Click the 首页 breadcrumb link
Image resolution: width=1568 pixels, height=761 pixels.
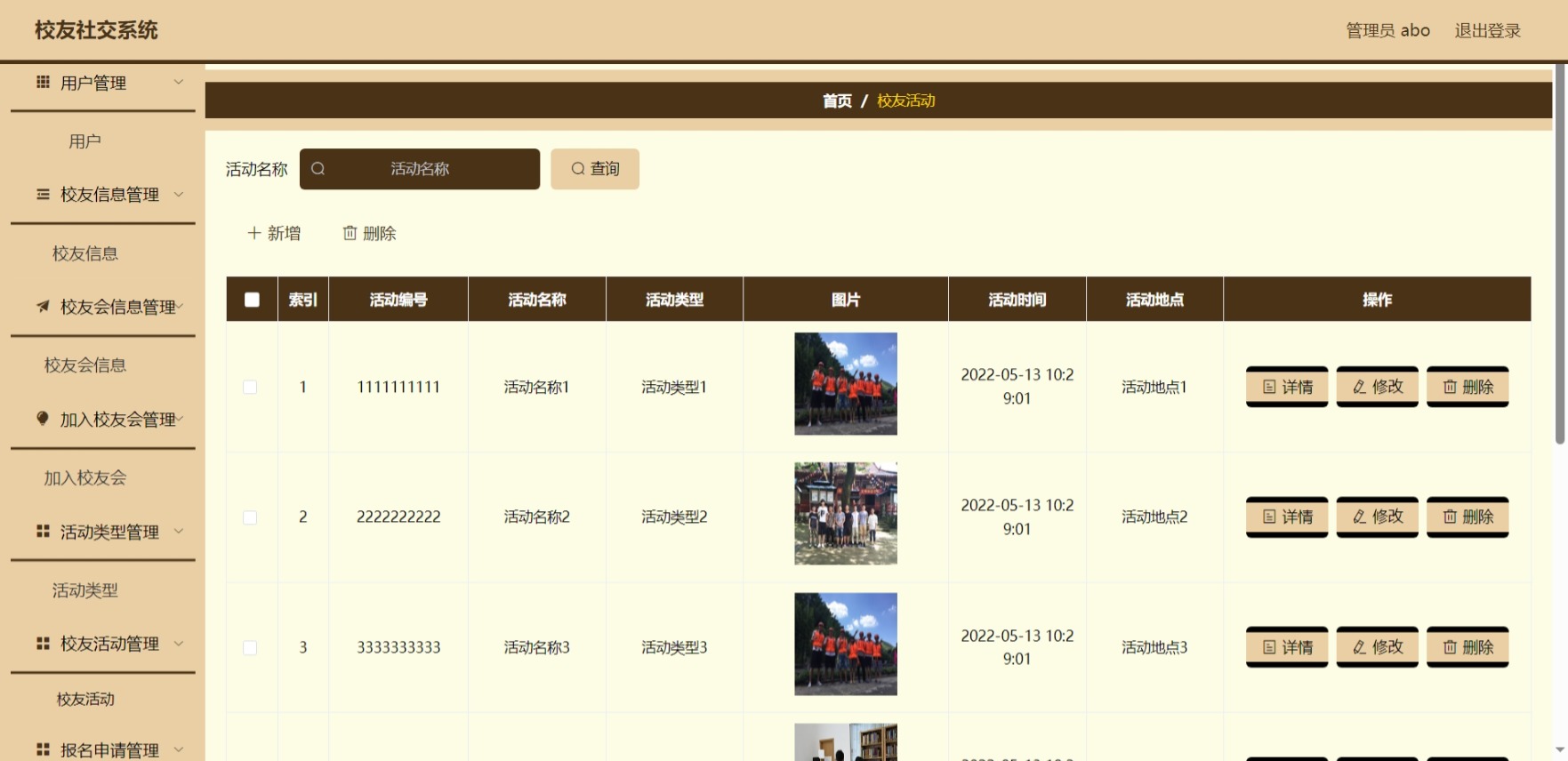[837, 100]
